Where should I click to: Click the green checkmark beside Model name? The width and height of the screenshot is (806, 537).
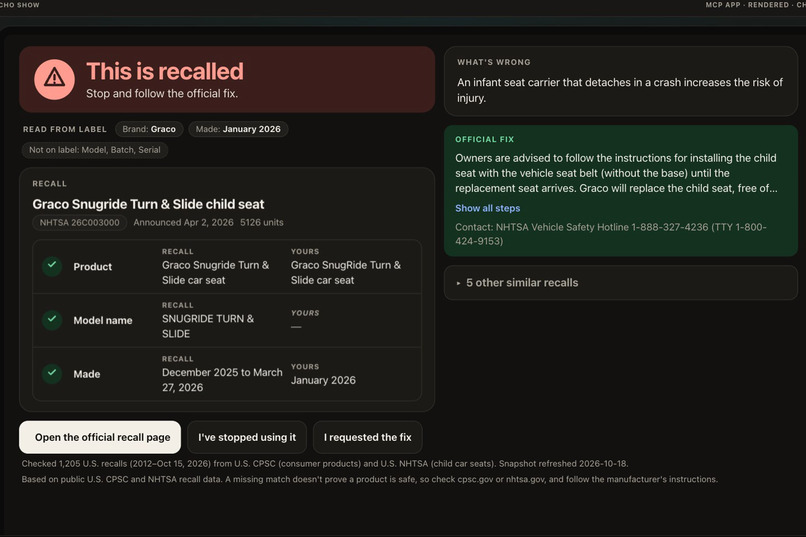52,320
